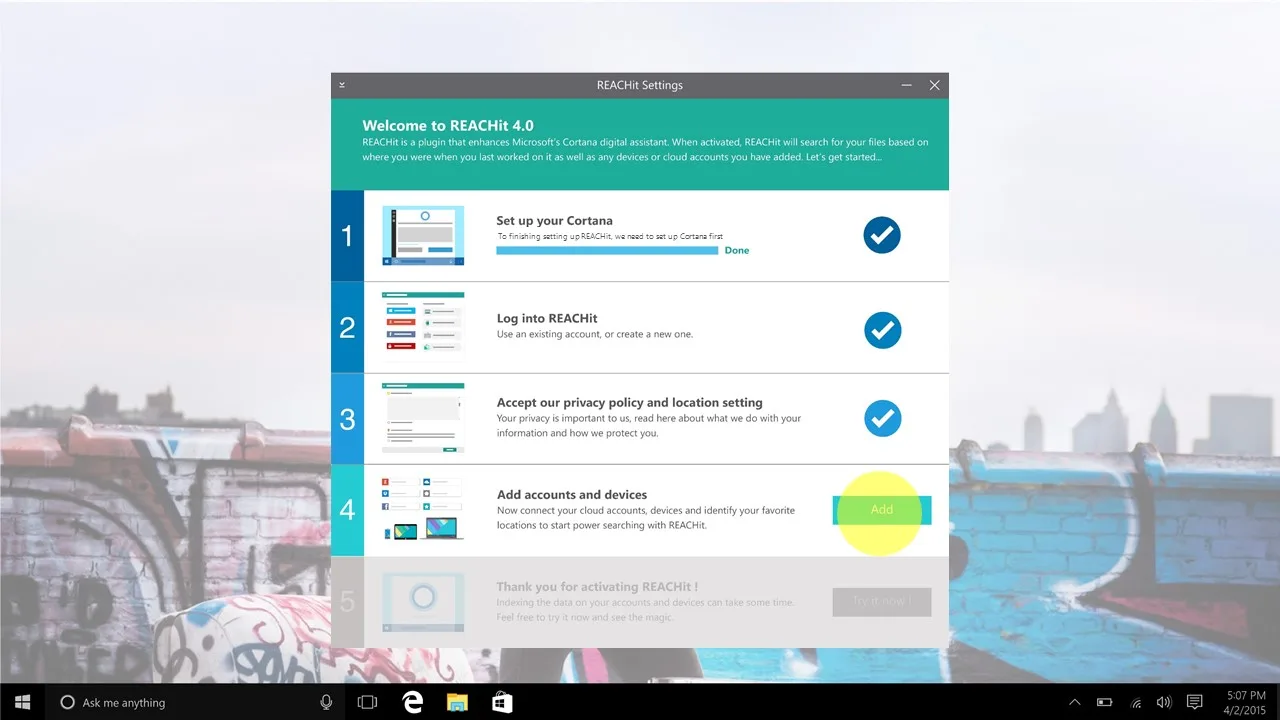Click the checkmark for the privacy policy step
The image size is (1280, 720).
click(882, 419)
